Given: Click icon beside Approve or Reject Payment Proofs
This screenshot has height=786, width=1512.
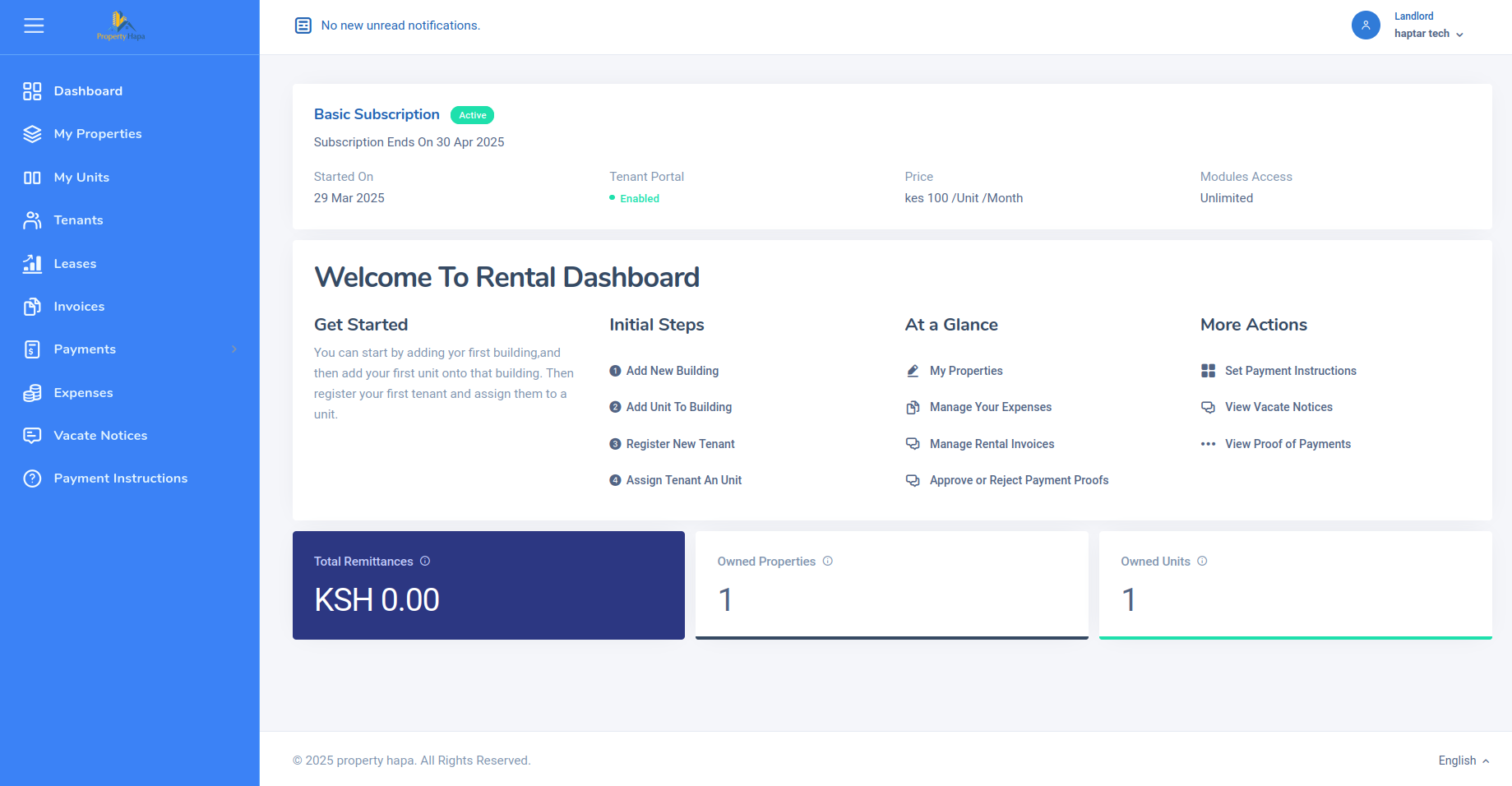Looking at the screenshot, I should (x=913, y=480).
